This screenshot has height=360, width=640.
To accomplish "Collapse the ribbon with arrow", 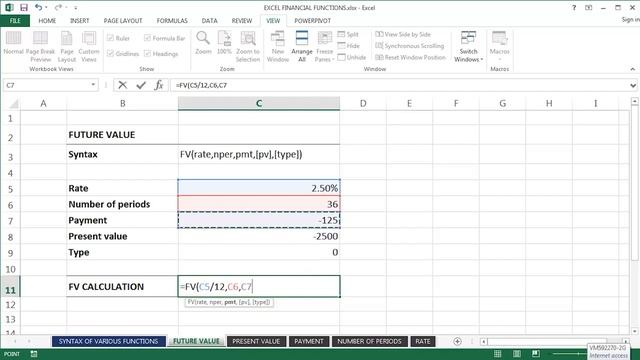I will click(632, 69).
